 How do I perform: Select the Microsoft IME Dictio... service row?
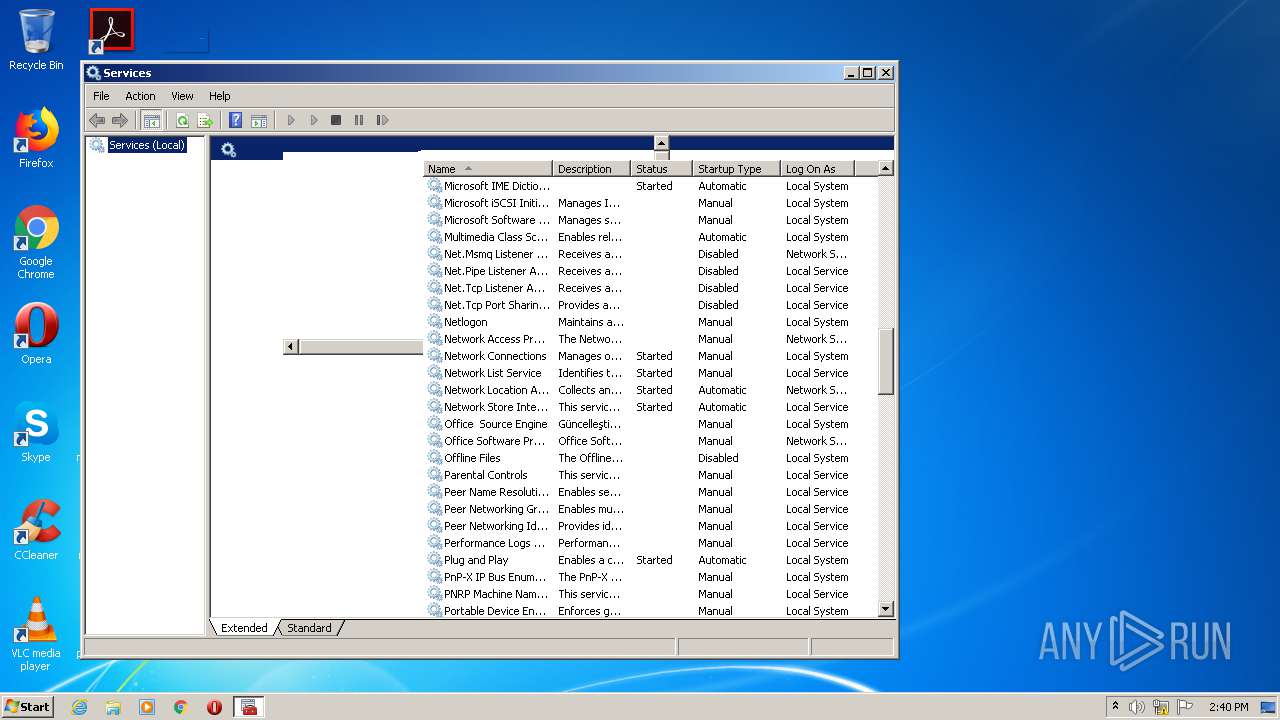tap(650, 186)
